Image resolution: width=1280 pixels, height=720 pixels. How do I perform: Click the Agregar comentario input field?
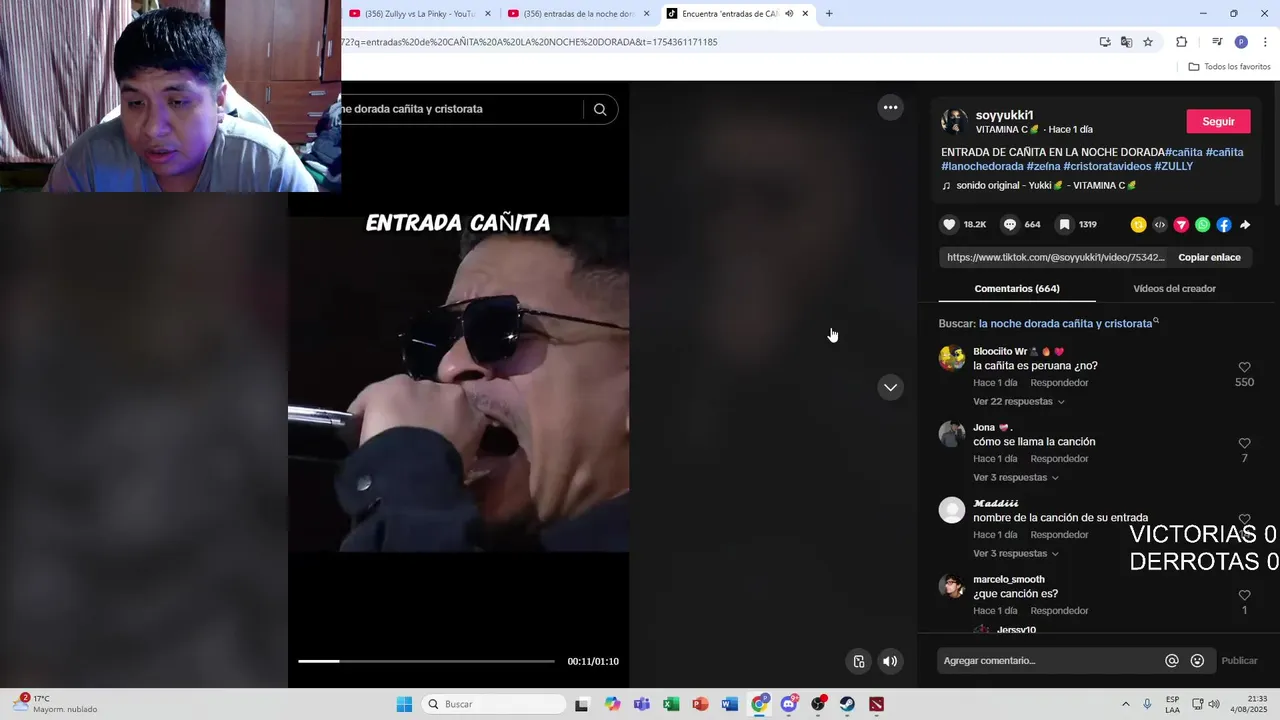pyautogui.click(x=1050, y=661)
